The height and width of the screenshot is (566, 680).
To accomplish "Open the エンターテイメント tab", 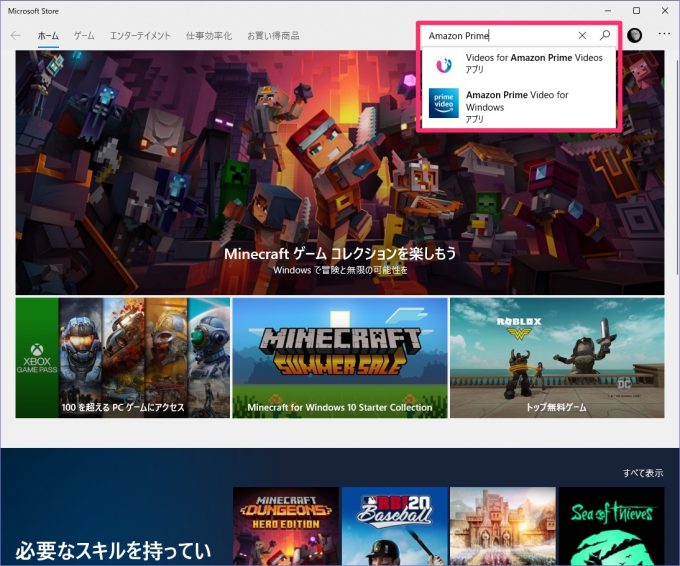I will click(x=140, y=36).
